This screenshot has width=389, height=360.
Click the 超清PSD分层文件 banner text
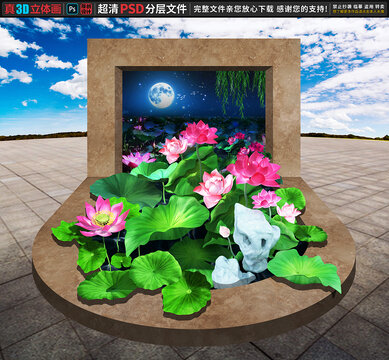[x=142, y=9]
